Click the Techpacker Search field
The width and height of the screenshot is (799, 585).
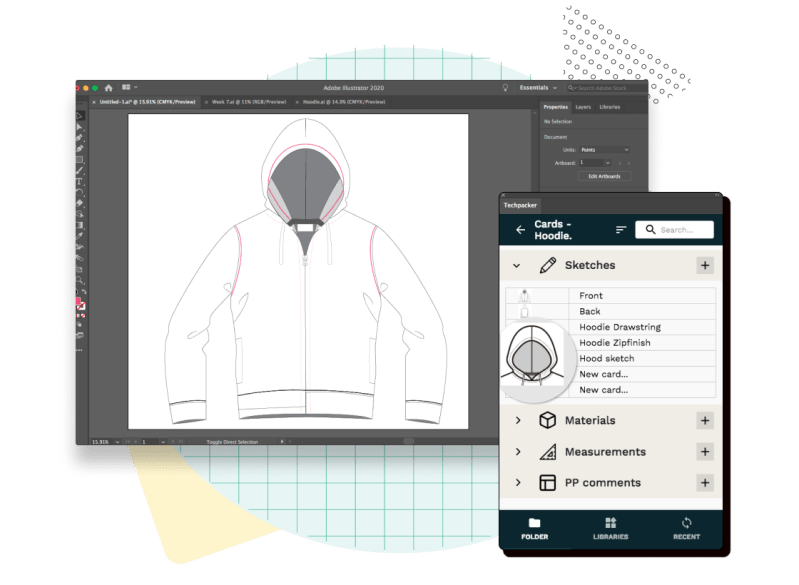(x=675, y=230)
